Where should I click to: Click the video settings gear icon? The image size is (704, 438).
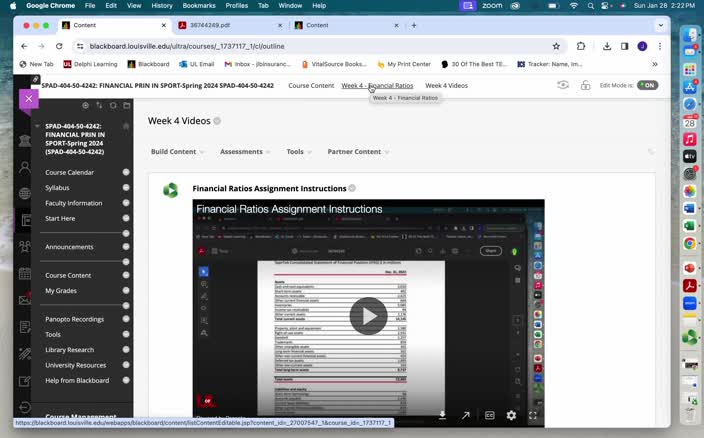tap(511, 415)
